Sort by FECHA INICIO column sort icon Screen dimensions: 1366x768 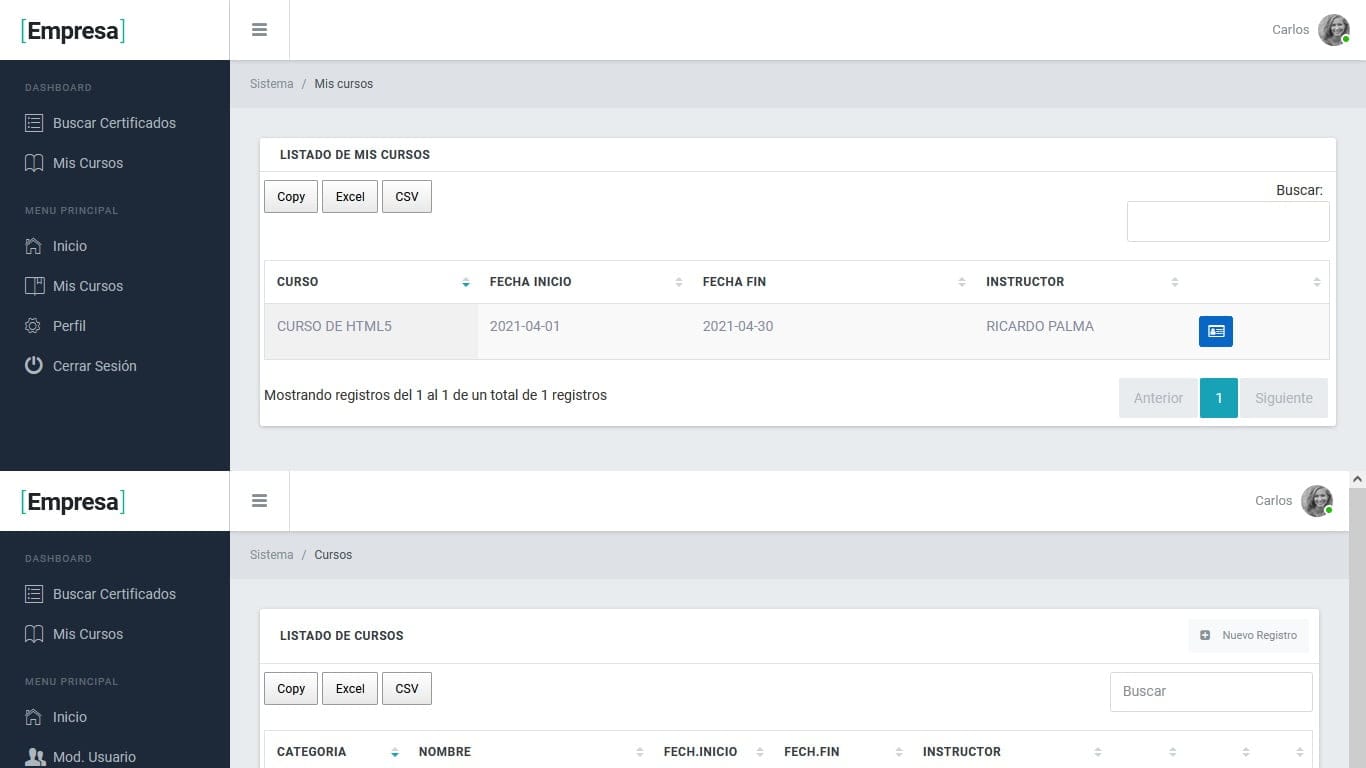coord(679,282)
